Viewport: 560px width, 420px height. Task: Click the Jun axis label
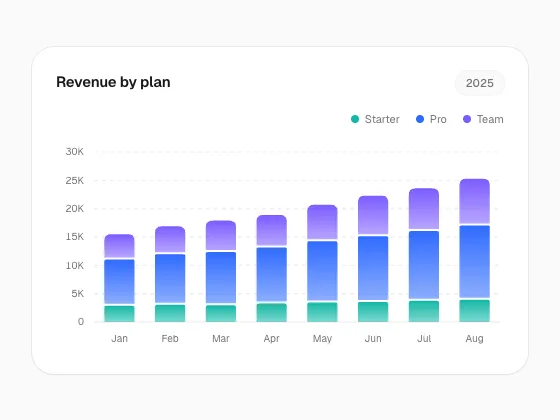373,338
